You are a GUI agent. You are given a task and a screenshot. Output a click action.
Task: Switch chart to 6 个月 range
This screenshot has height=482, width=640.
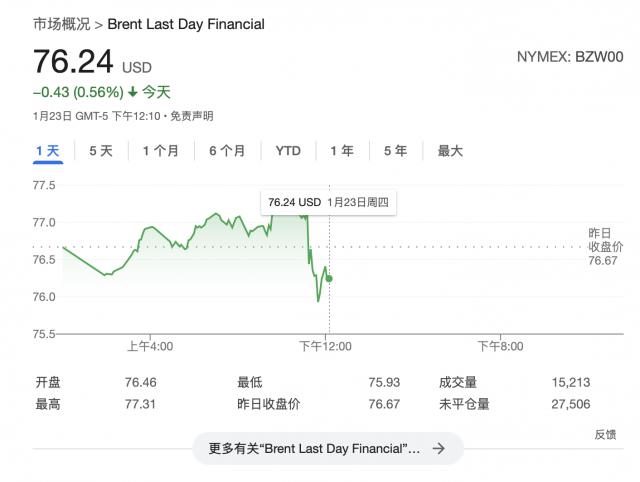pyautogui.click(x=227, y=151)
